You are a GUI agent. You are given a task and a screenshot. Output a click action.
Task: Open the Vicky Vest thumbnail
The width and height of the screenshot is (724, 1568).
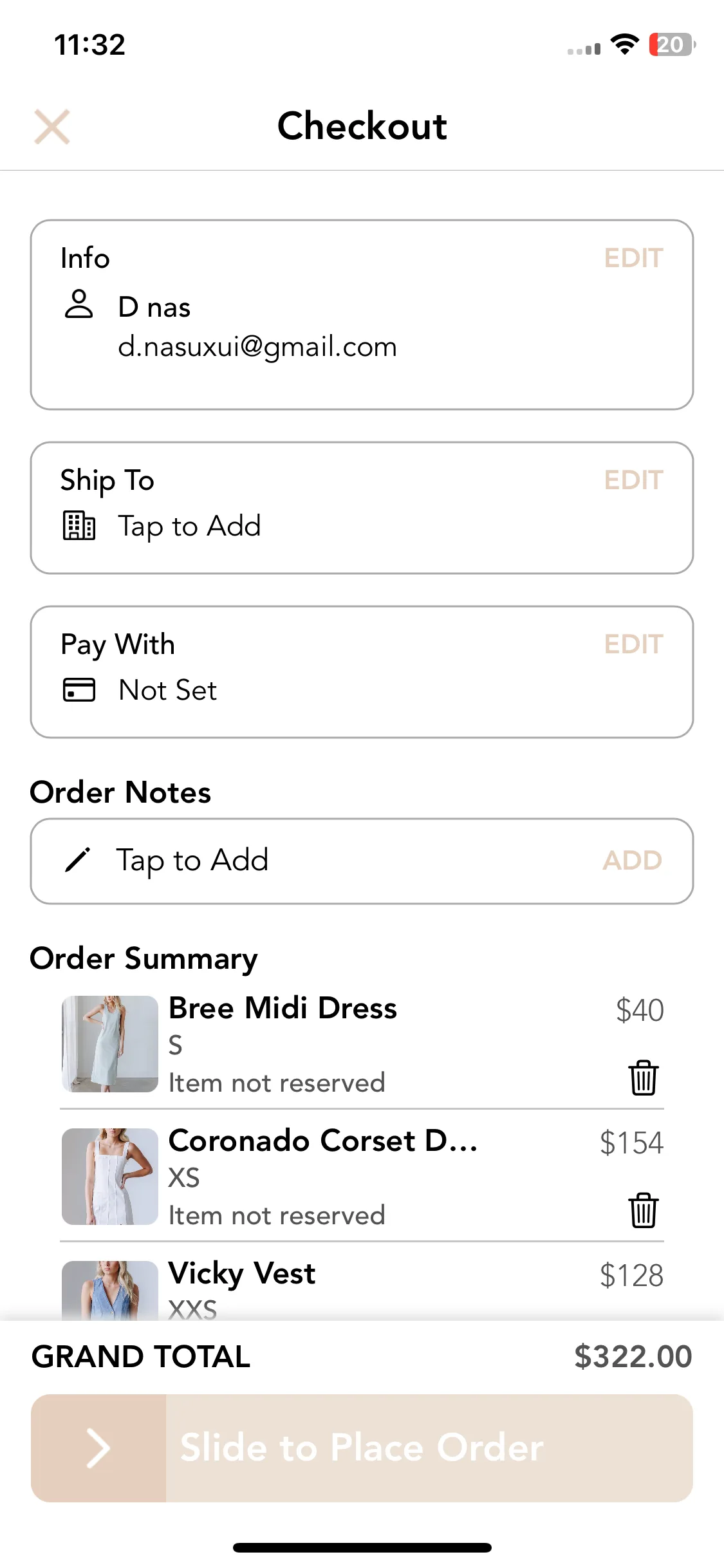pyautogui.click(x=110, y=1291)
